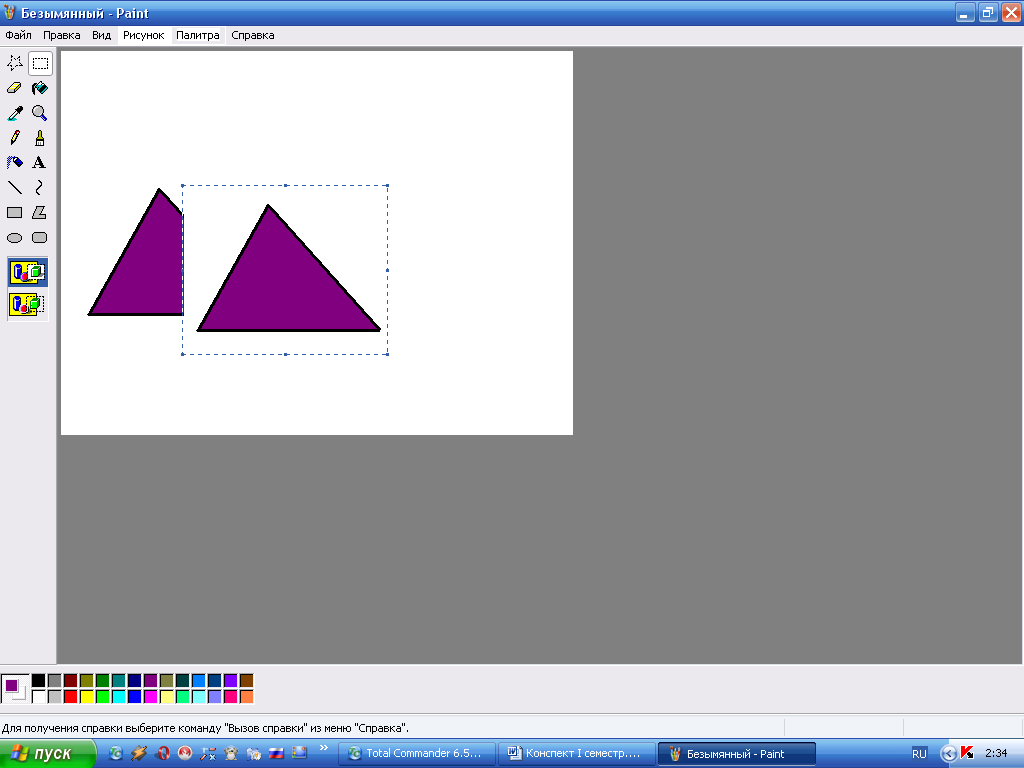Click the Russian flag quick launch icon

coord(276,753)
